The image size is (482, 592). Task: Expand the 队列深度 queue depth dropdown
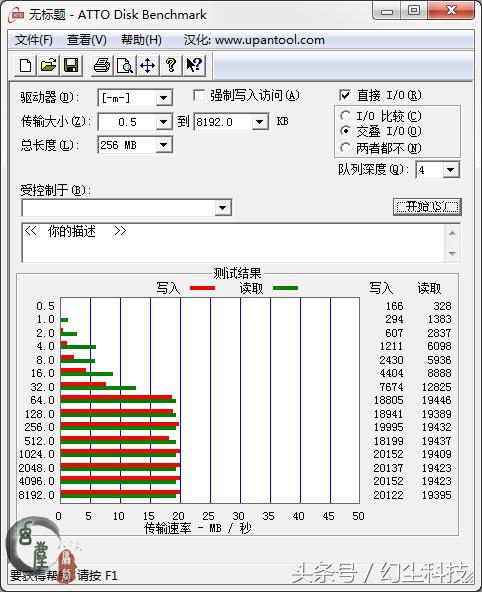pos(451,170)
